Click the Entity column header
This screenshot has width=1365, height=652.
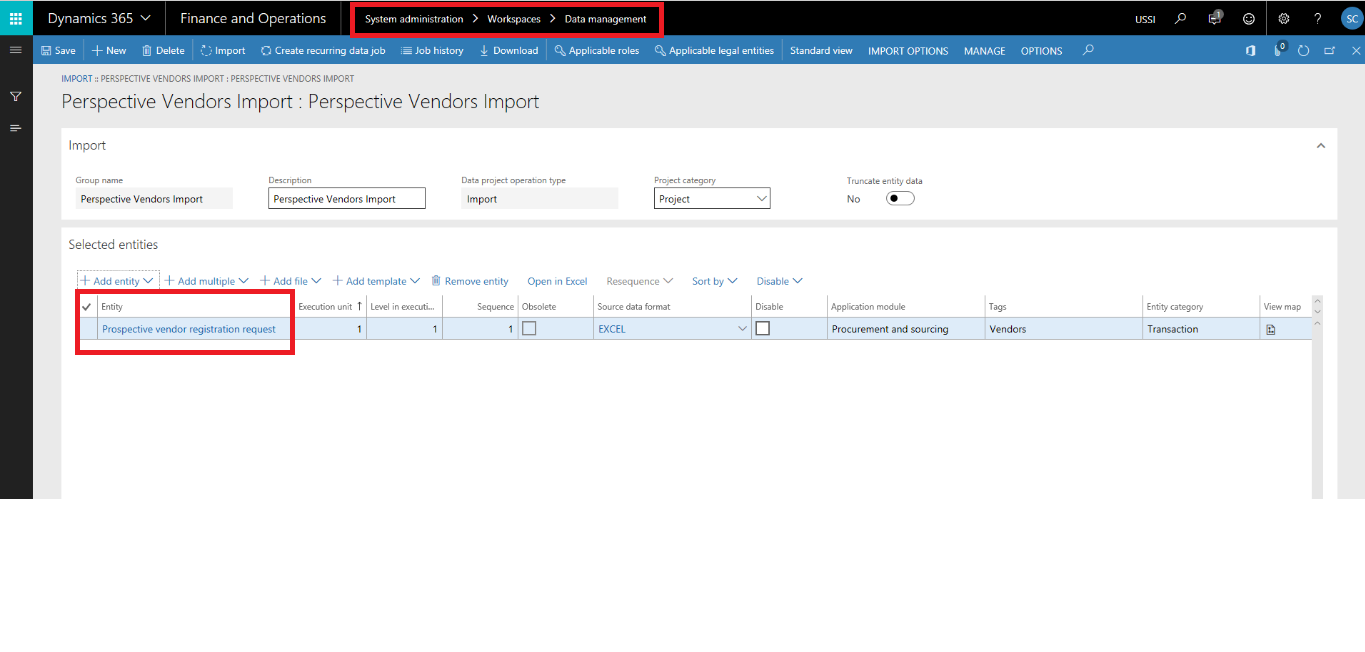click(196, 307)
